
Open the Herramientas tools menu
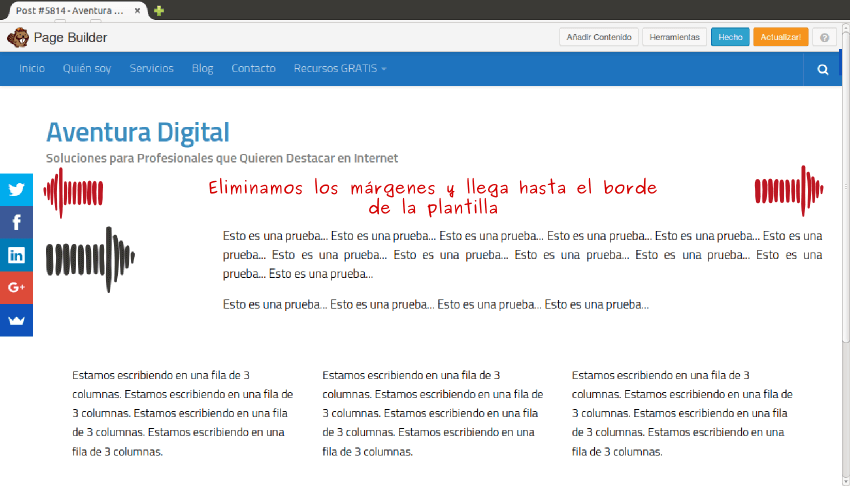tap(674, 37)
